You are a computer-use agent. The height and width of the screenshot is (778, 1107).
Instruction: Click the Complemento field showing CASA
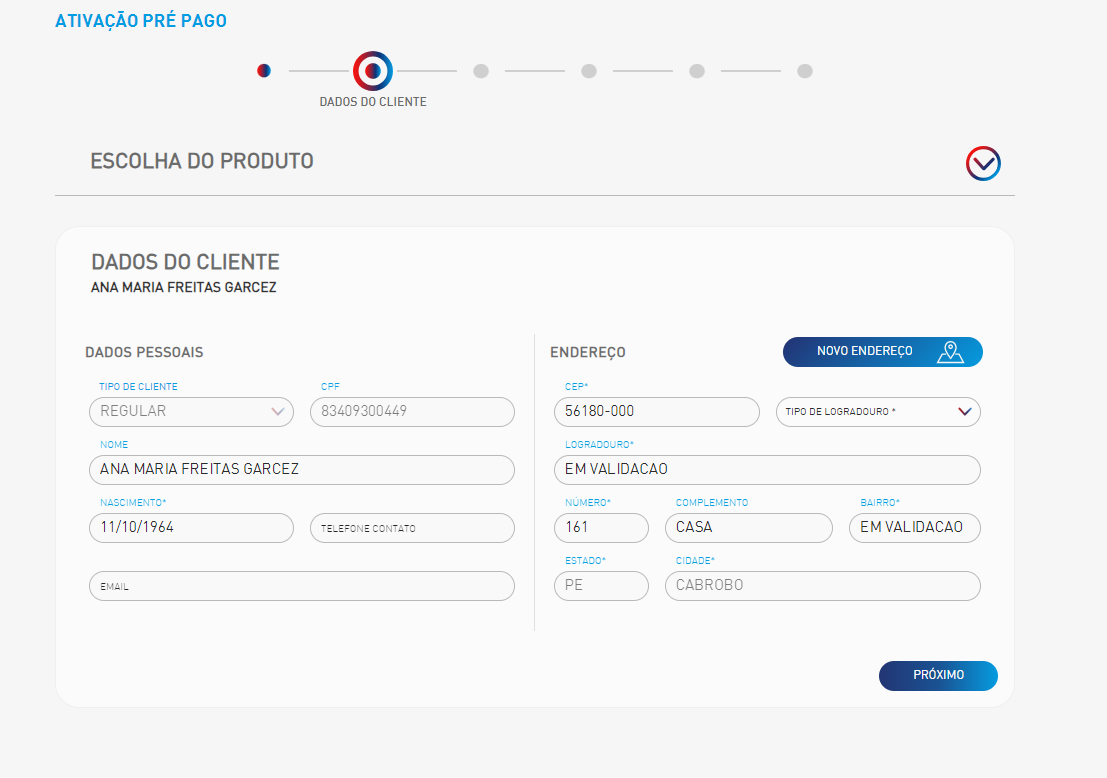(x=748, y=527)
